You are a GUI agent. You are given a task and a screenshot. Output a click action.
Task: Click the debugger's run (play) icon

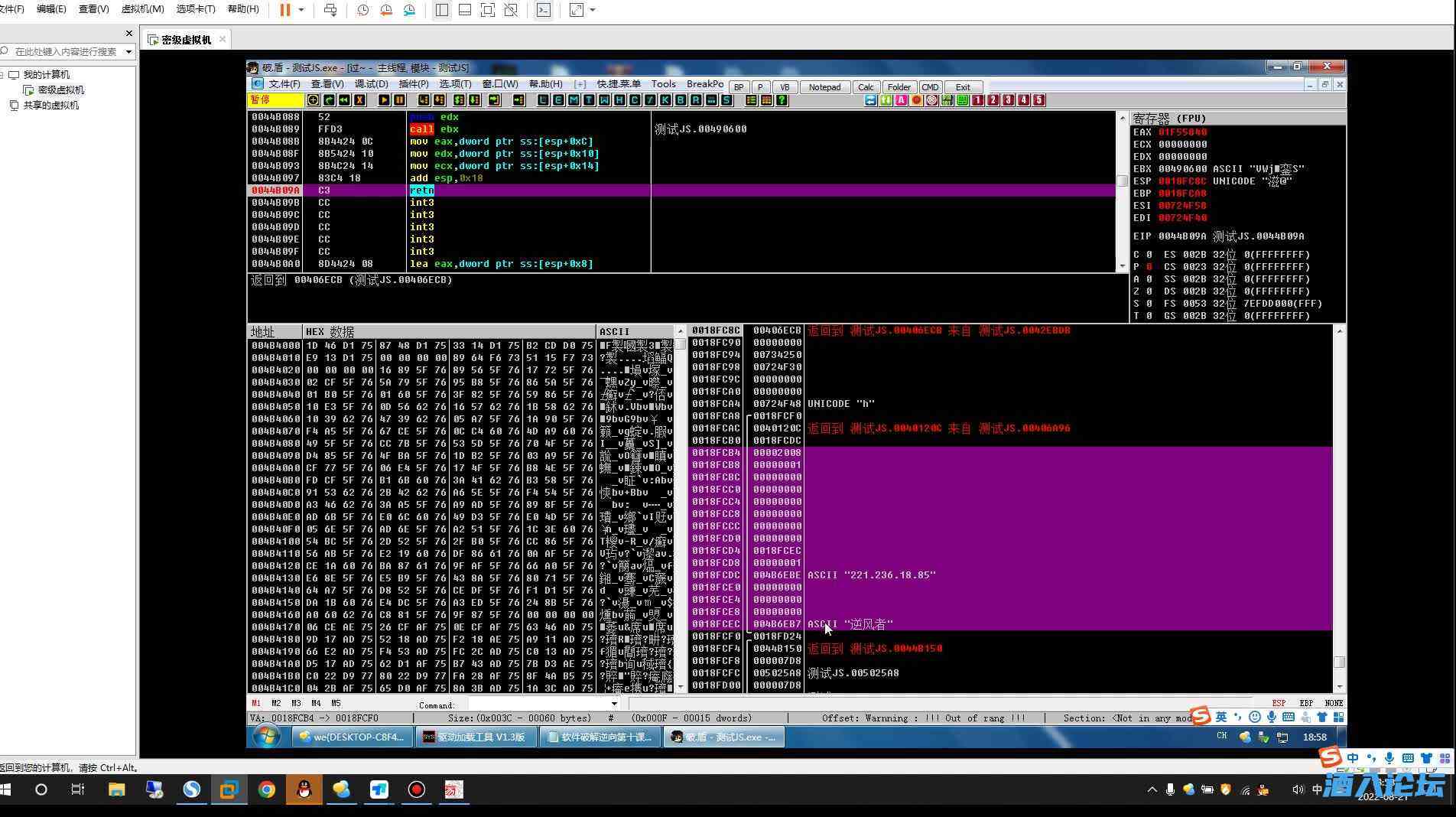click(x=384, y=100)
